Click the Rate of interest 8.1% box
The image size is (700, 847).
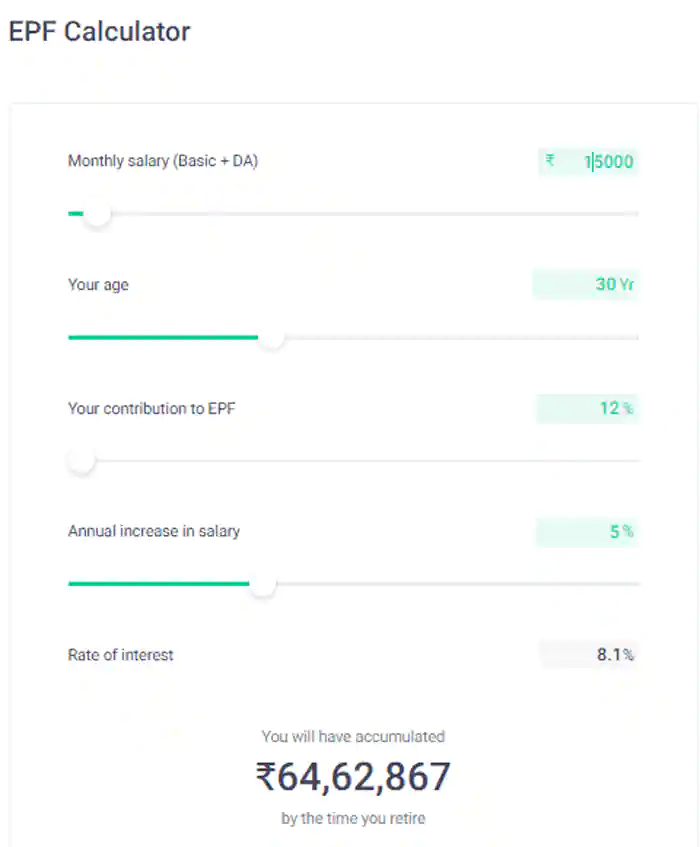coord(589,655)
